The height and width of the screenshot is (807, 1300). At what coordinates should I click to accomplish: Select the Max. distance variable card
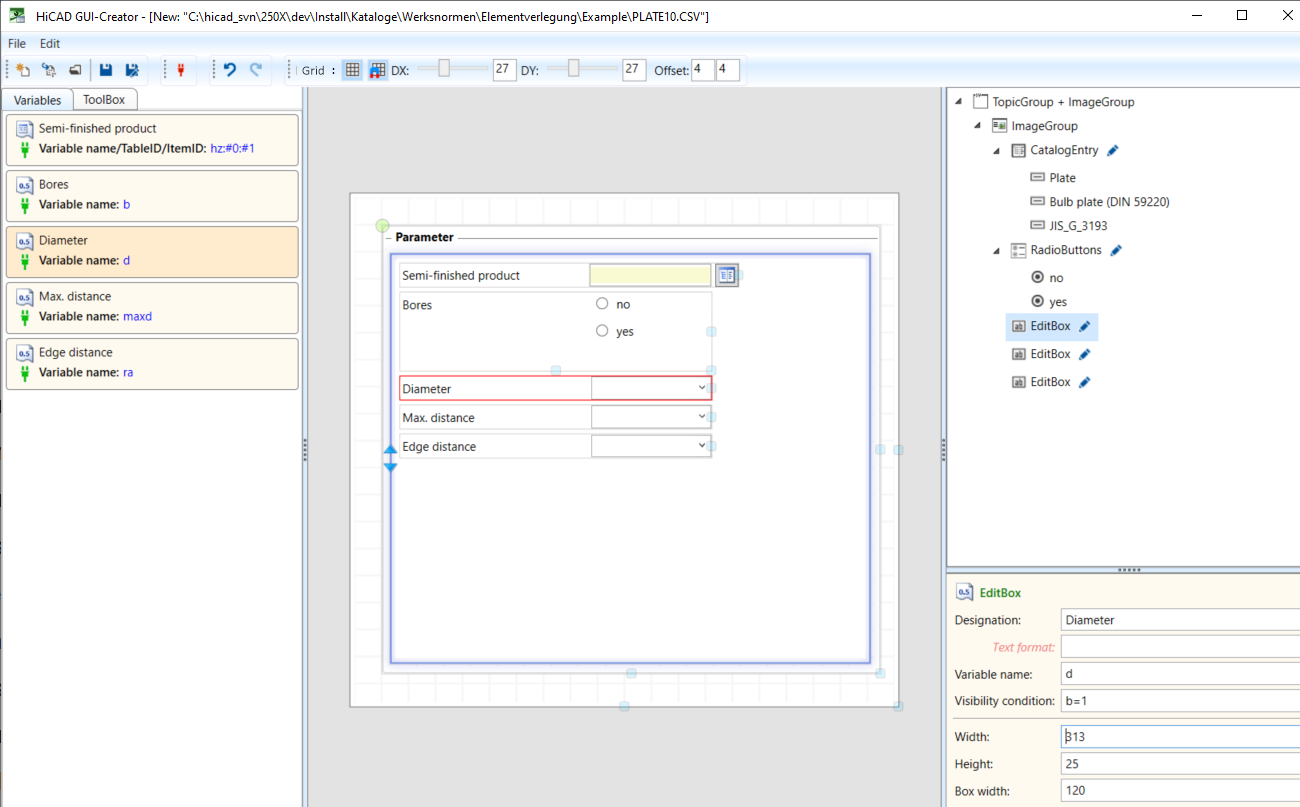[x=152, y=307]
